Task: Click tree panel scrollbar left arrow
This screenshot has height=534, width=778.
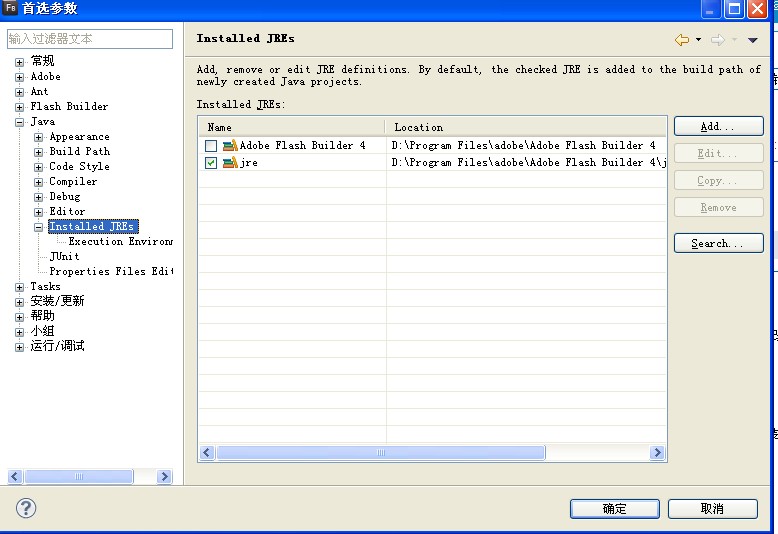Action: pyautogui.click(x=15, y=476)
